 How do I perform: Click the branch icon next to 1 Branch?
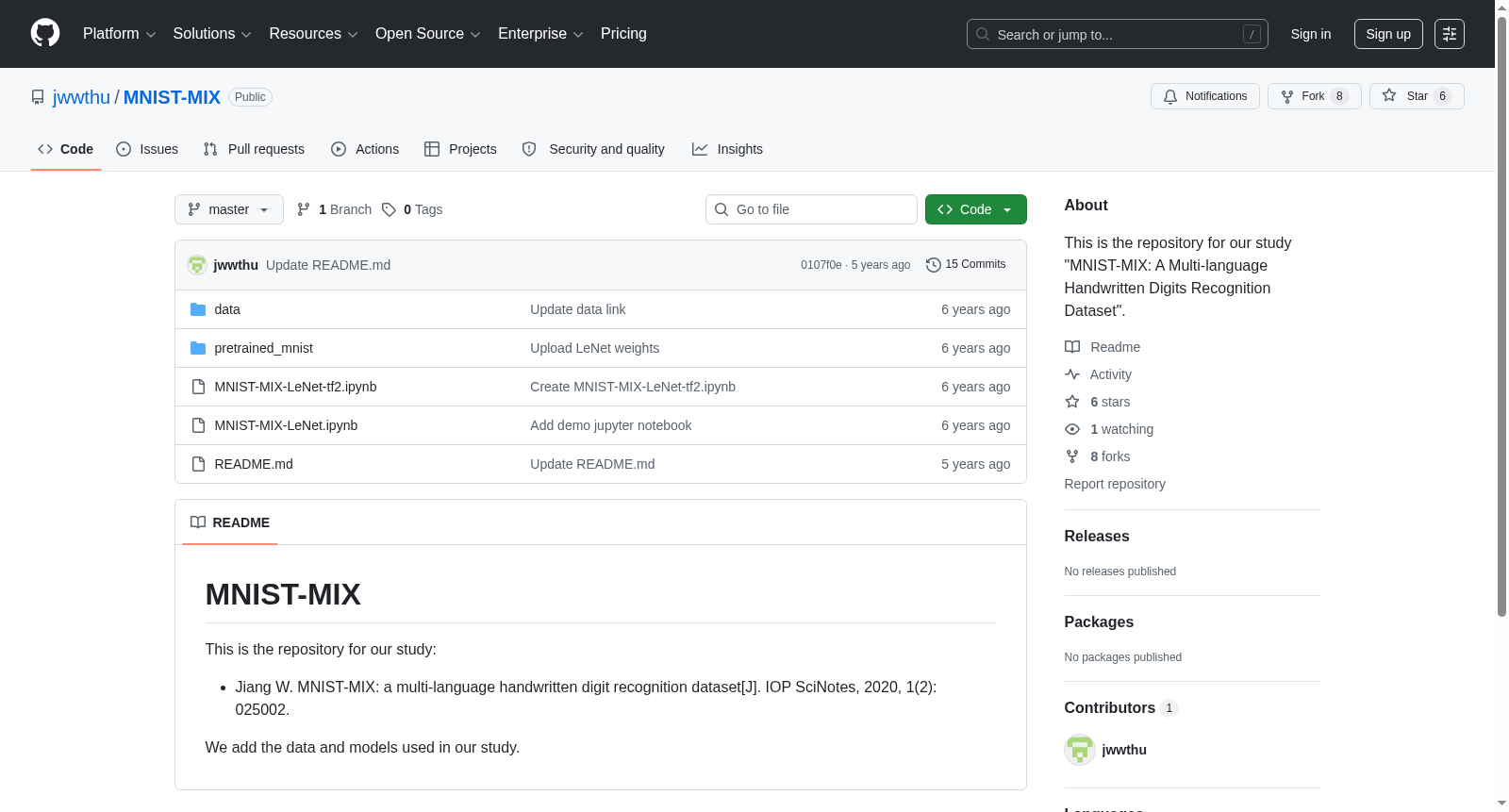coord(304,209)
